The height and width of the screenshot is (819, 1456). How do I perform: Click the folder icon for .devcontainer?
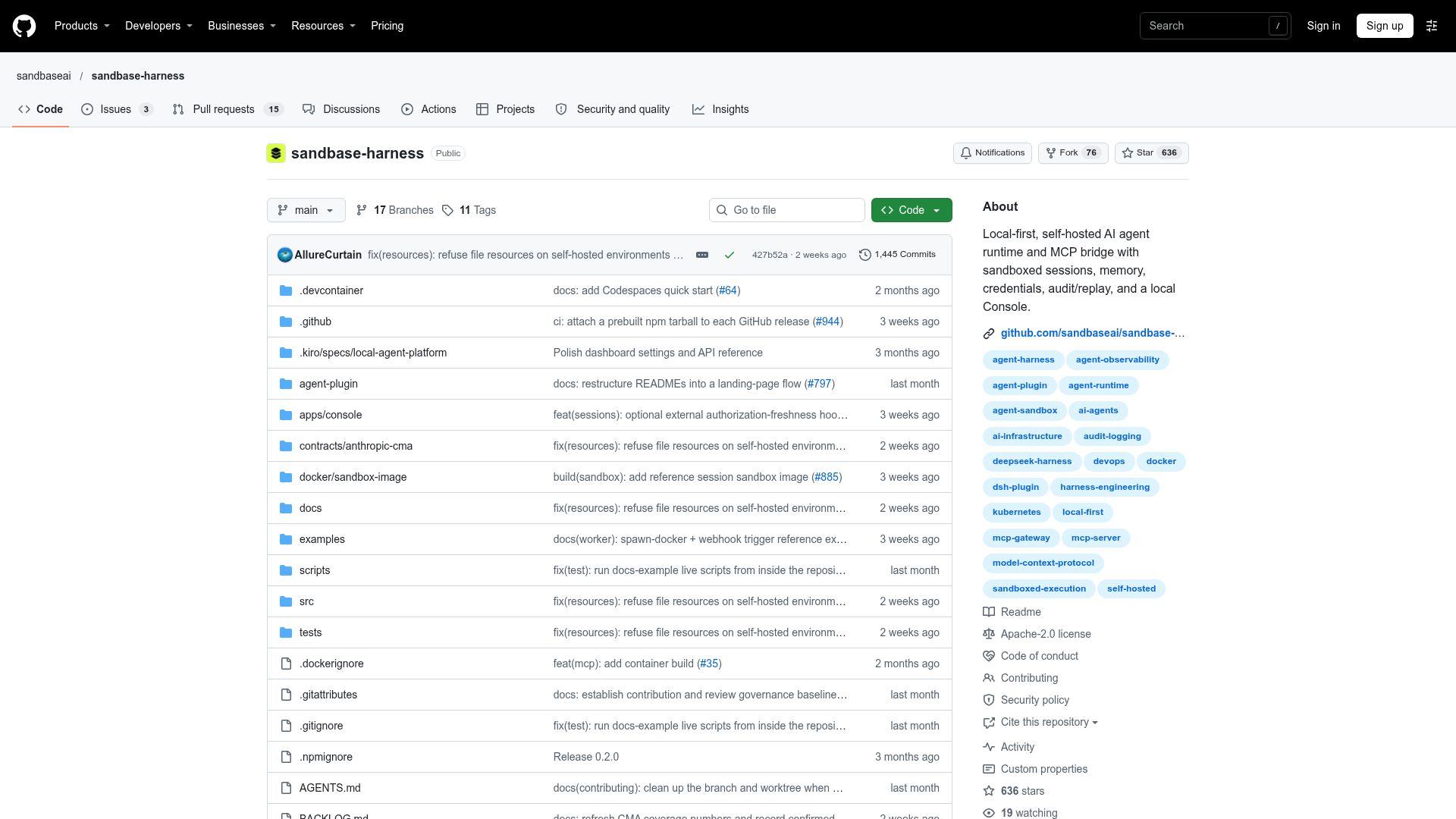(286, 290)
